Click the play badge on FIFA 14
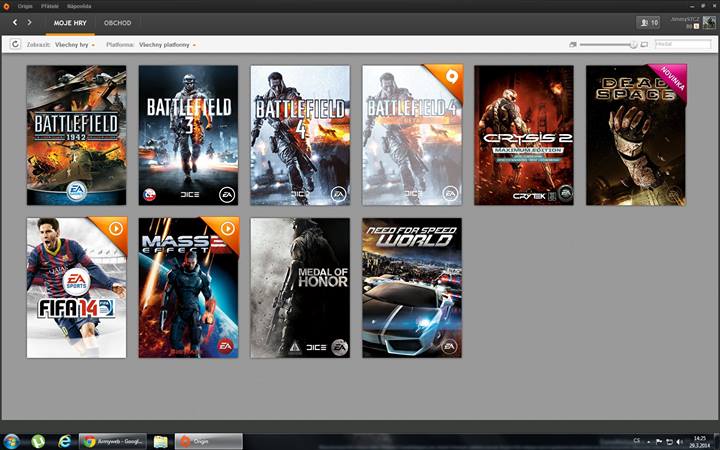Screen dimensions: 720x450 click(x=116, y=228)
